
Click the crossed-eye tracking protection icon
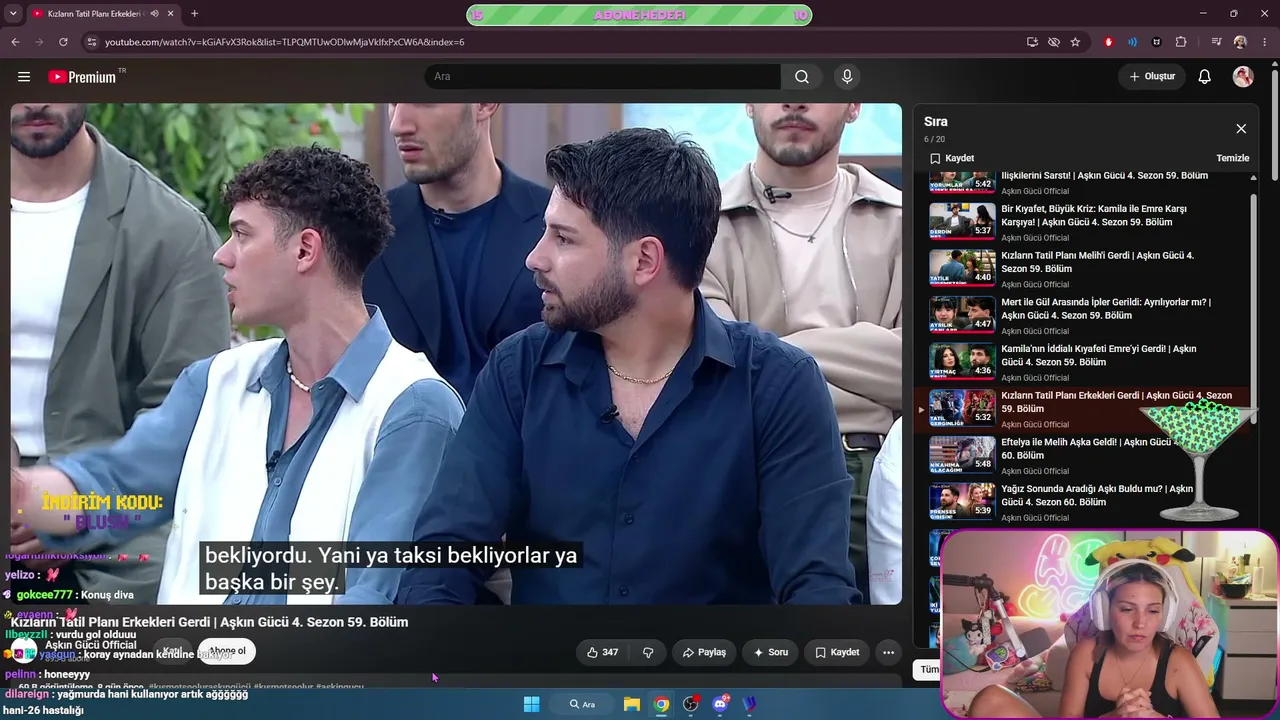(x=1054, y=42)
